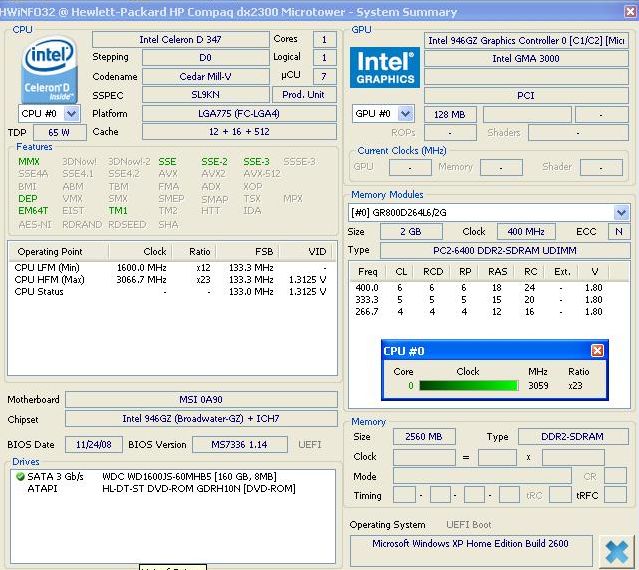Click the RAS column header
Viewport: 639px width, 570px height.
coord(497,272)
